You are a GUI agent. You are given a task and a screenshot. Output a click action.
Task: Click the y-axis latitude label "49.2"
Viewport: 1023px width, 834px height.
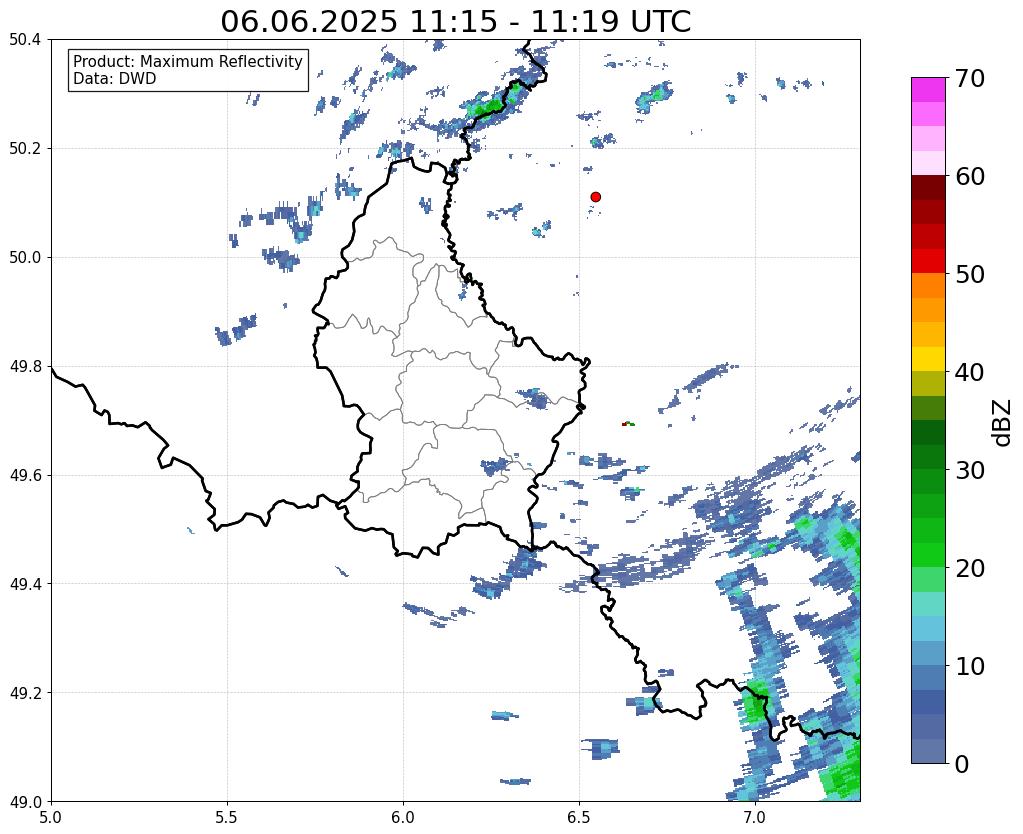pos(25,693)
